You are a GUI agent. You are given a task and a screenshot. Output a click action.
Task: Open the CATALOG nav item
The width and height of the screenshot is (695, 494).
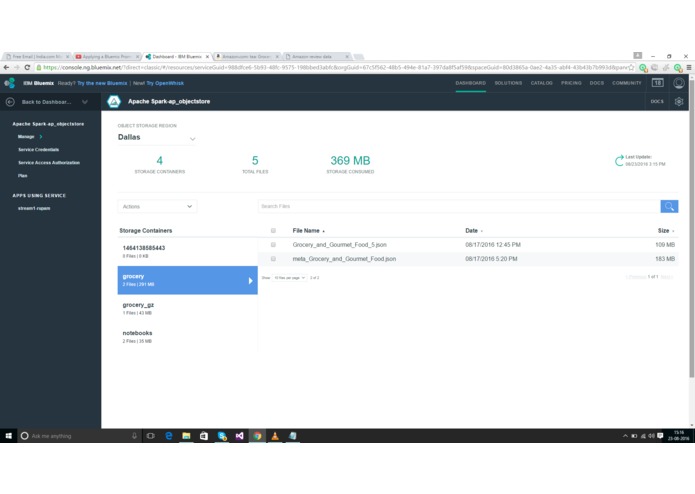[x=542, y=83]
